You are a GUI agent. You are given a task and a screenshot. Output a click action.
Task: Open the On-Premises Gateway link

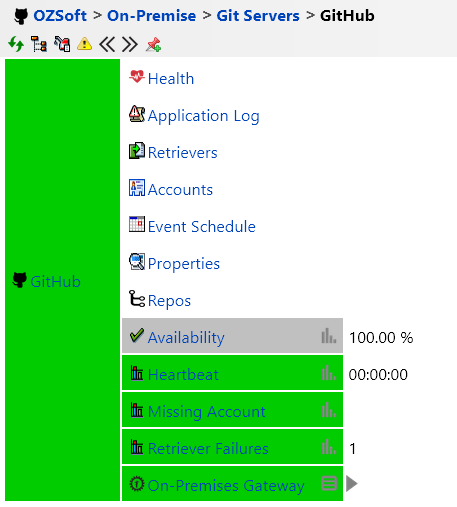pyautogui.click(x=226, y=486)
